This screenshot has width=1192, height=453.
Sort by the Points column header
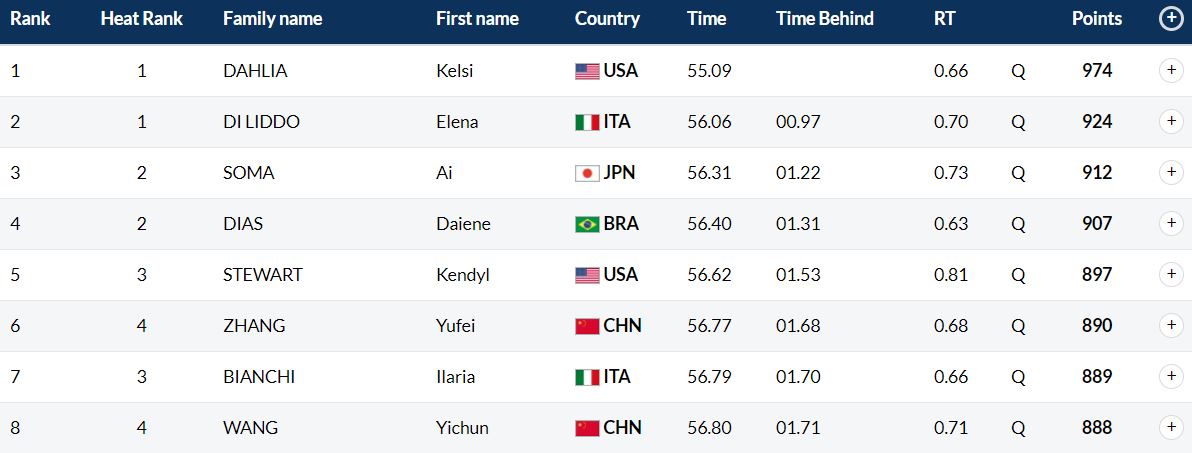[x=1097, y=19]
